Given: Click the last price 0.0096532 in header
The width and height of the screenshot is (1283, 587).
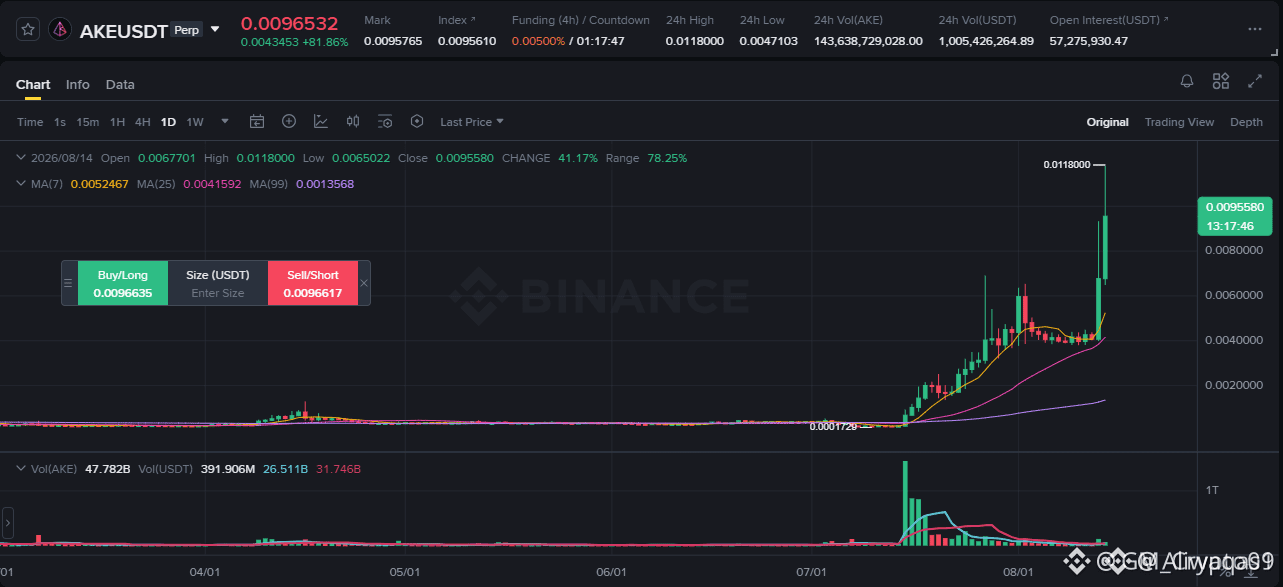Looking at the screenshot, I should 290,23.
